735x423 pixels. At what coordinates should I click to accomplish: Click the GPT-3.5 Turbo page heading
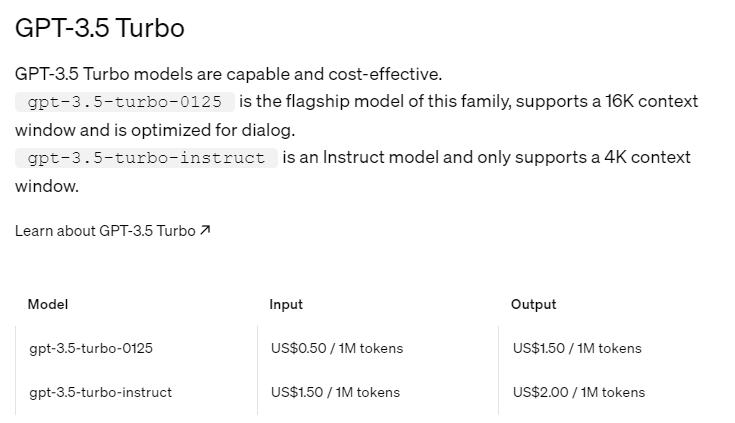click(x=100, y=28)
